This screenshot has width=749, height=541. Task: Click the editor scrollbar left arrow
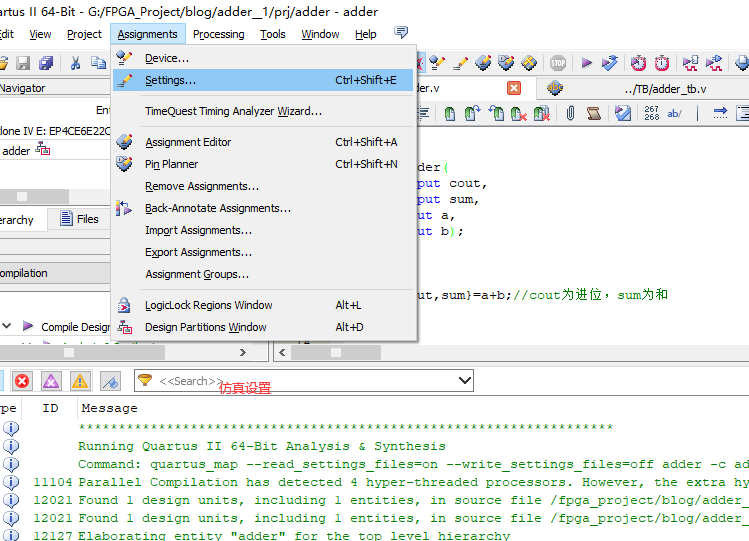[x=282, y=353]
